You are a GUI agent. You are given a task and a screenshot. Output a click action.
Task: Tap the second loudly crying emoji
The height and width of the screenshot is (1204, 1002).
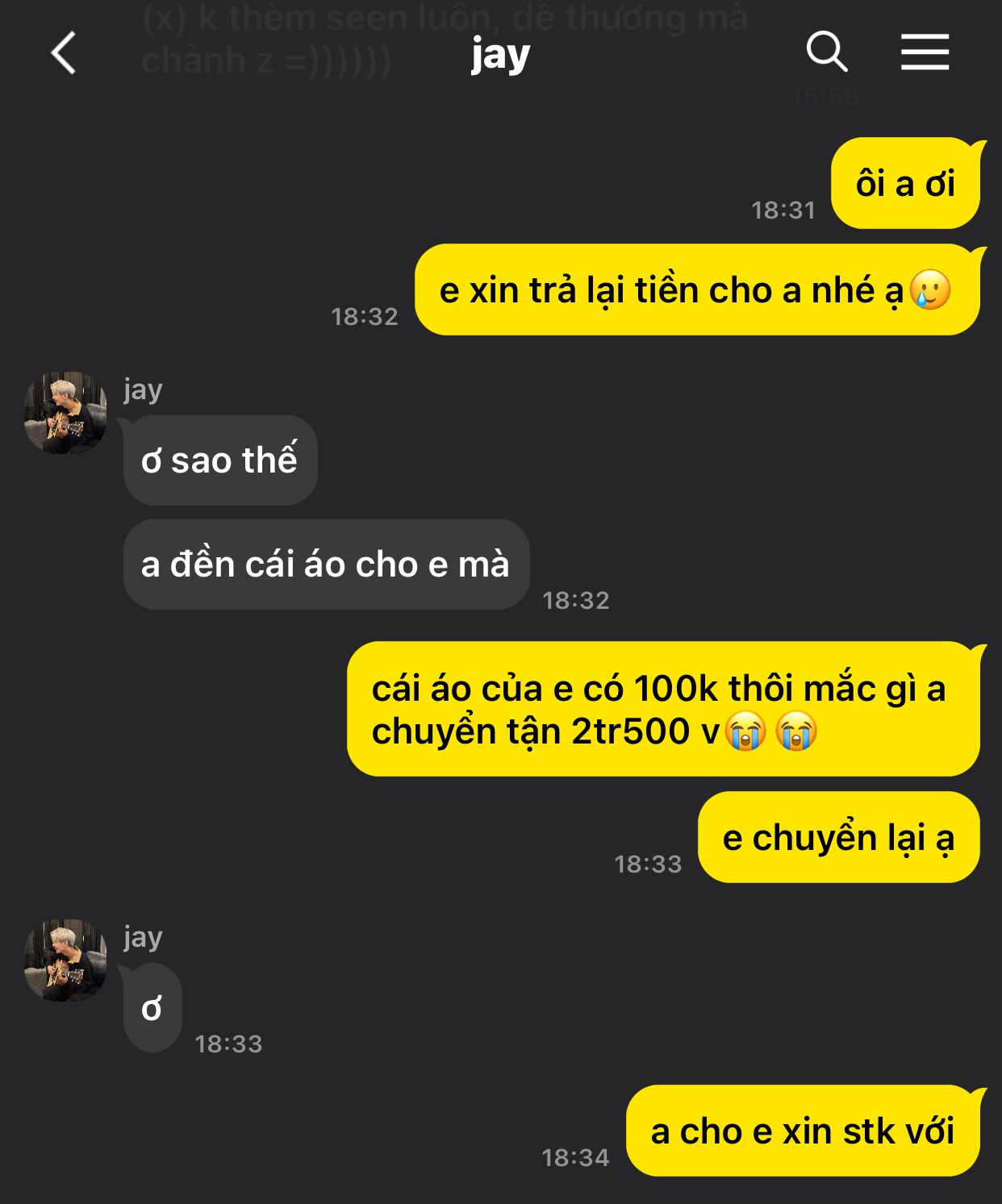[x=797, y=731]
